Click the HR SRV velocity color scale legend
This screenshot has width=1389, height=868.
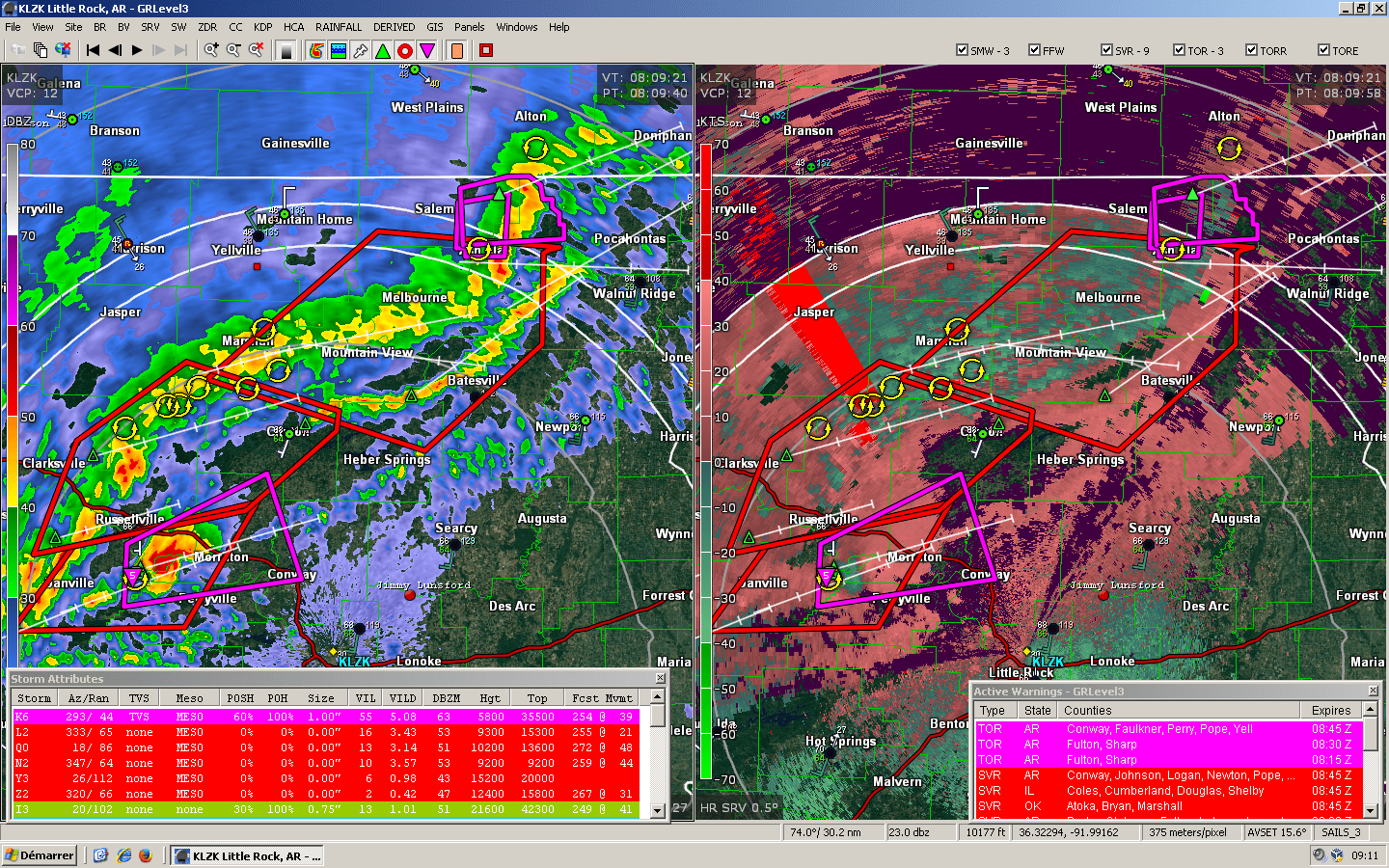pos(707,461)
